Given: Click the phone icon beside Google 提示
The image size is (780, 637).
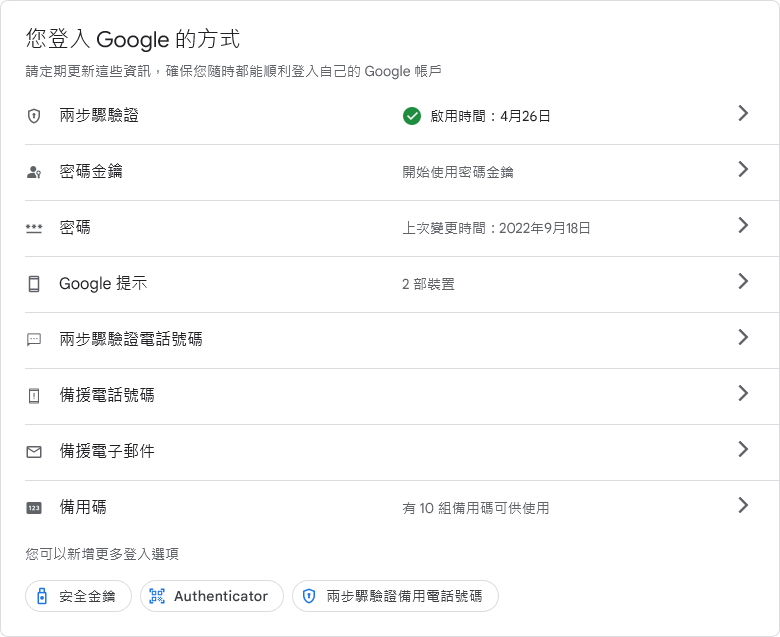Looking at the screenshot, I should pos(34,284).
